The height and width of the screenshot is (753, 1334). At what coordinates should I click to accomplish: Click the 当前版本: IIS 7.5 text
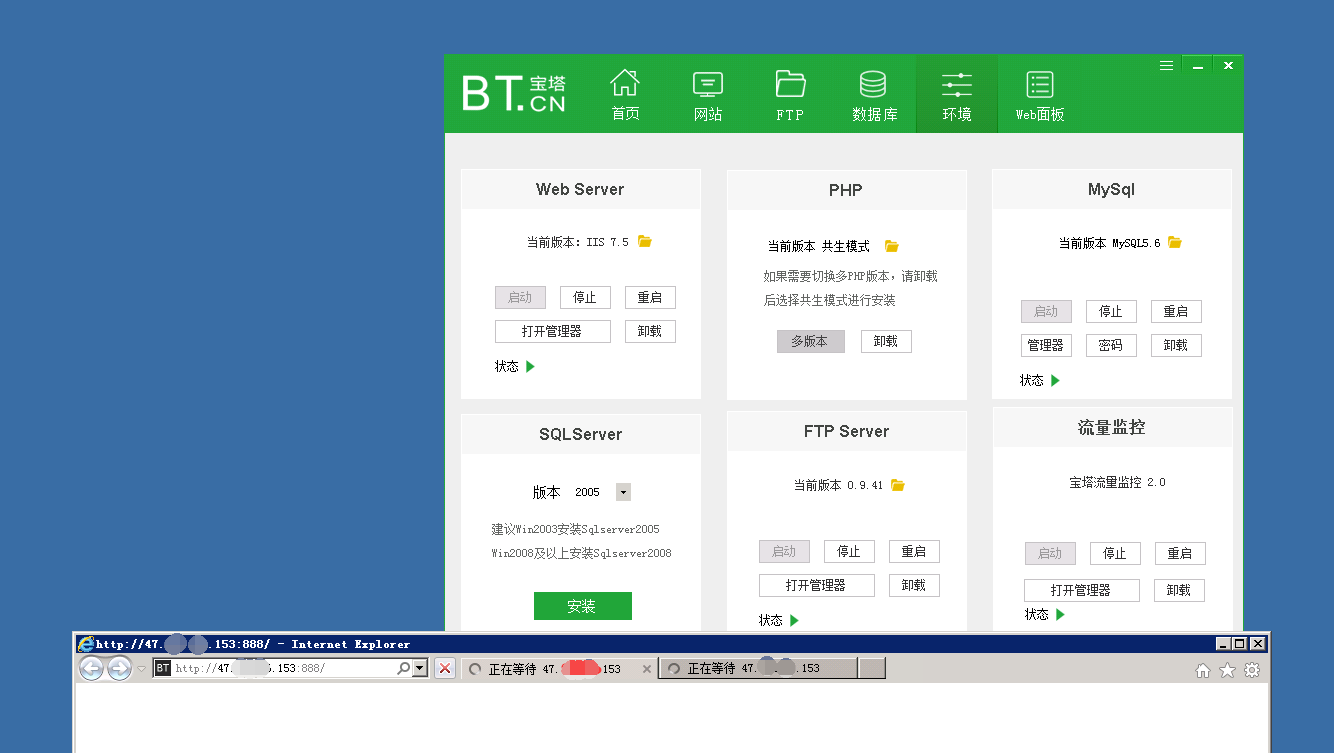click(x=578, y=242)
